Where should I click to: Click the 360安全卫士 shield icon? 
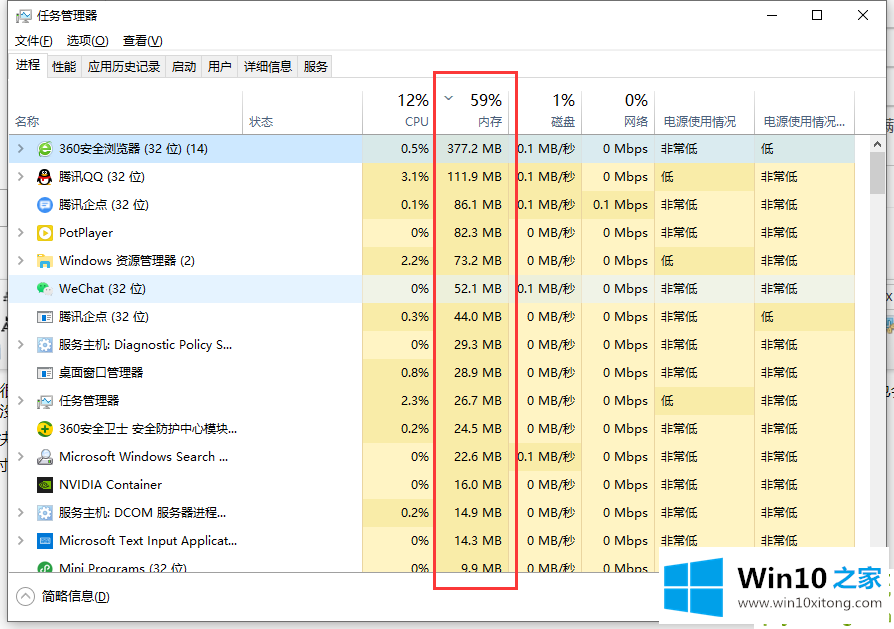pos(44,429)
